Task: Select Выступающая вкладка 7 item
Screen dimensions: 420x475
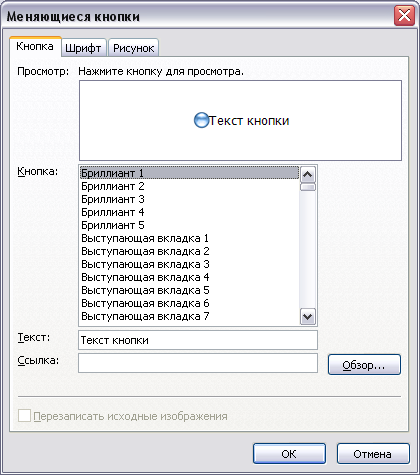Action: coord(189,316)
